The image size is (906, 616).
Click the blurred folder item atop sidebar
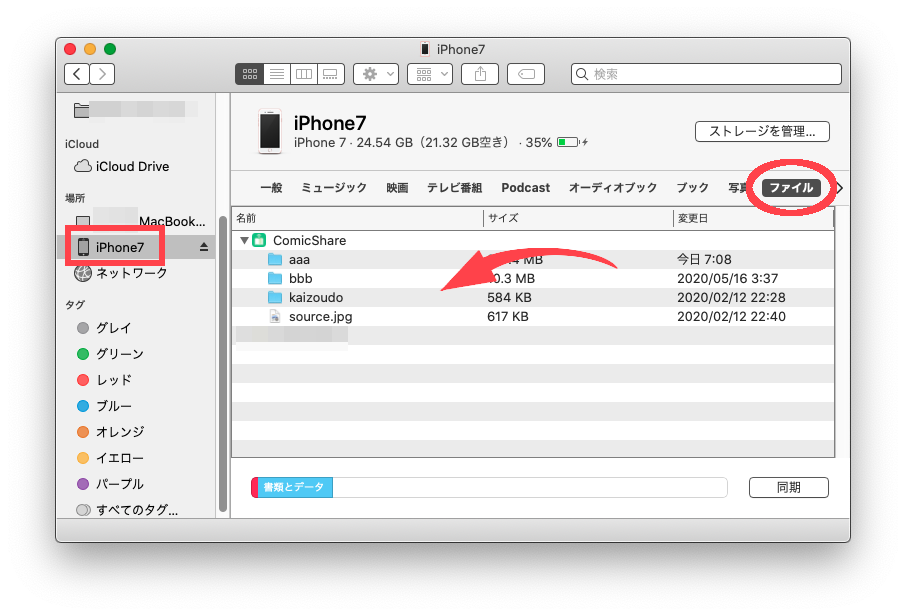coord(135,110)
